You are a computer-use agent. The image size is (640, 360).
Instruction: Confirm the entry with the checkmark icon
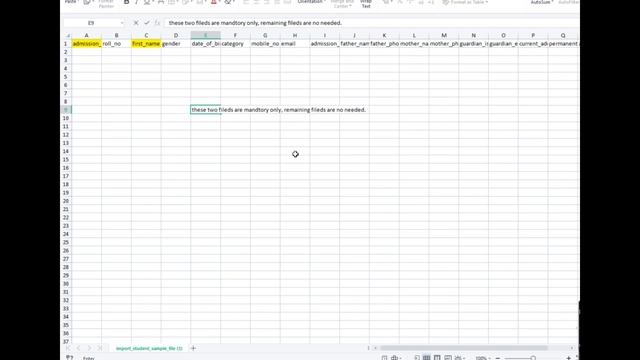point(147,23)
